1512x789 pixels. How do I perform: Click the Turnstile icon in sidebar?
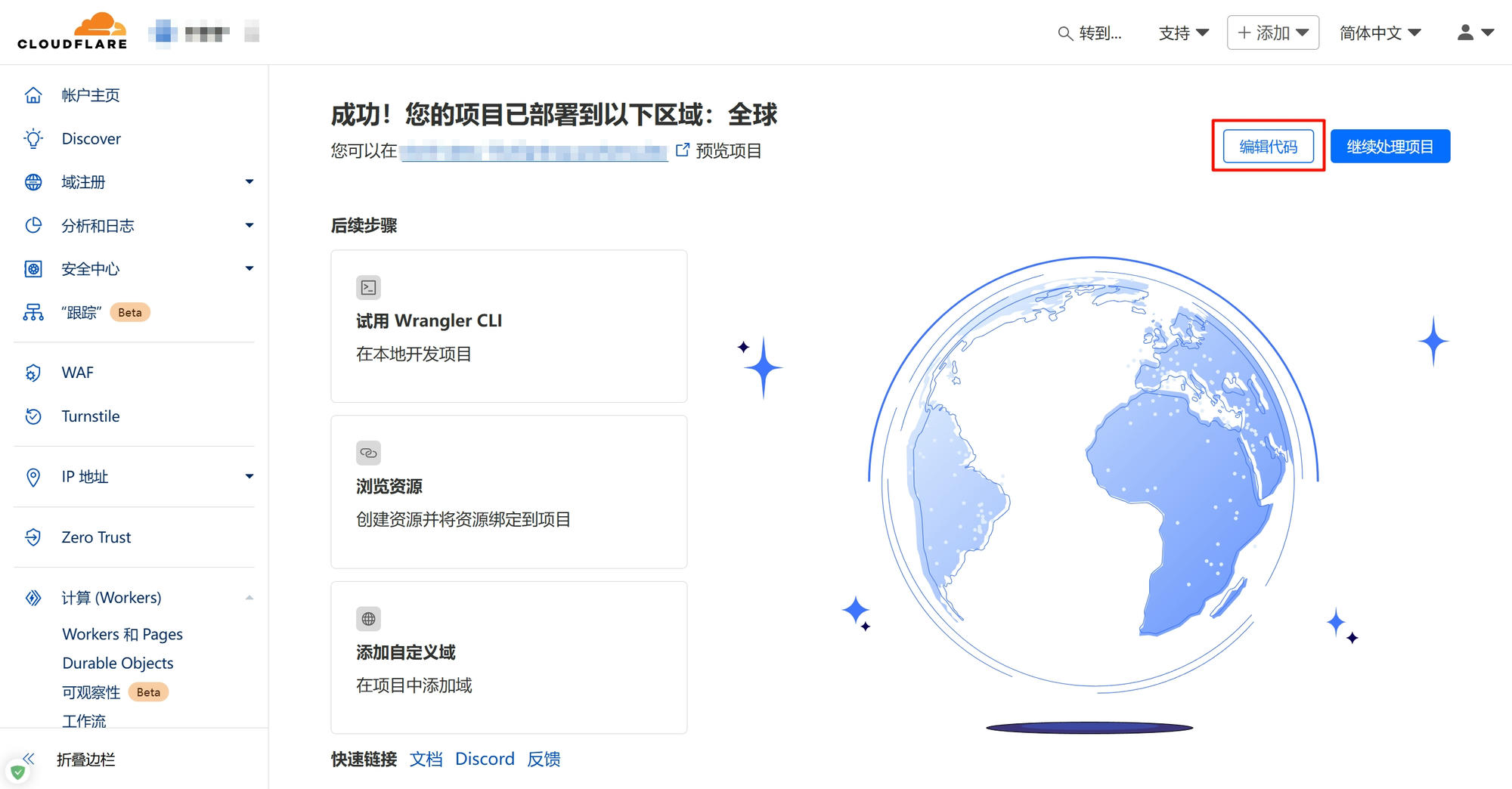click(x=33, y=416)
